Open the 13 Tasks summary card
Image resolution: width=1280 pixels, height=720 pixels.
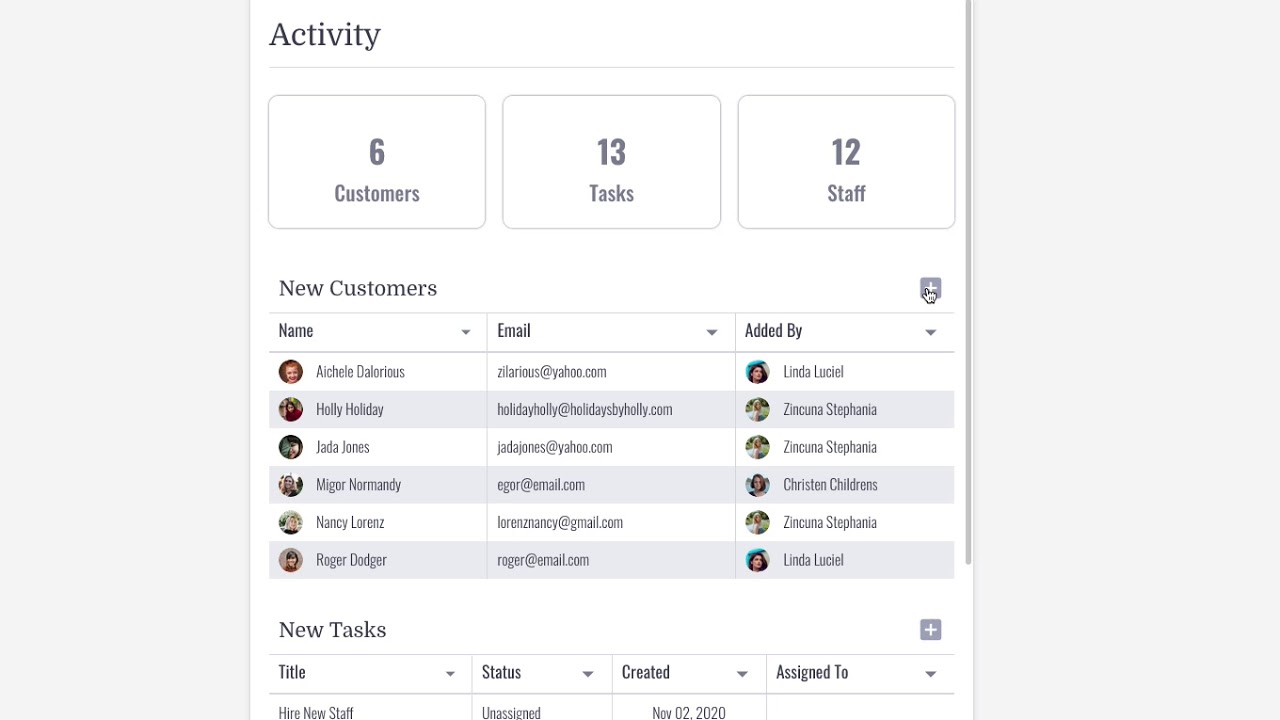[611, 162]
